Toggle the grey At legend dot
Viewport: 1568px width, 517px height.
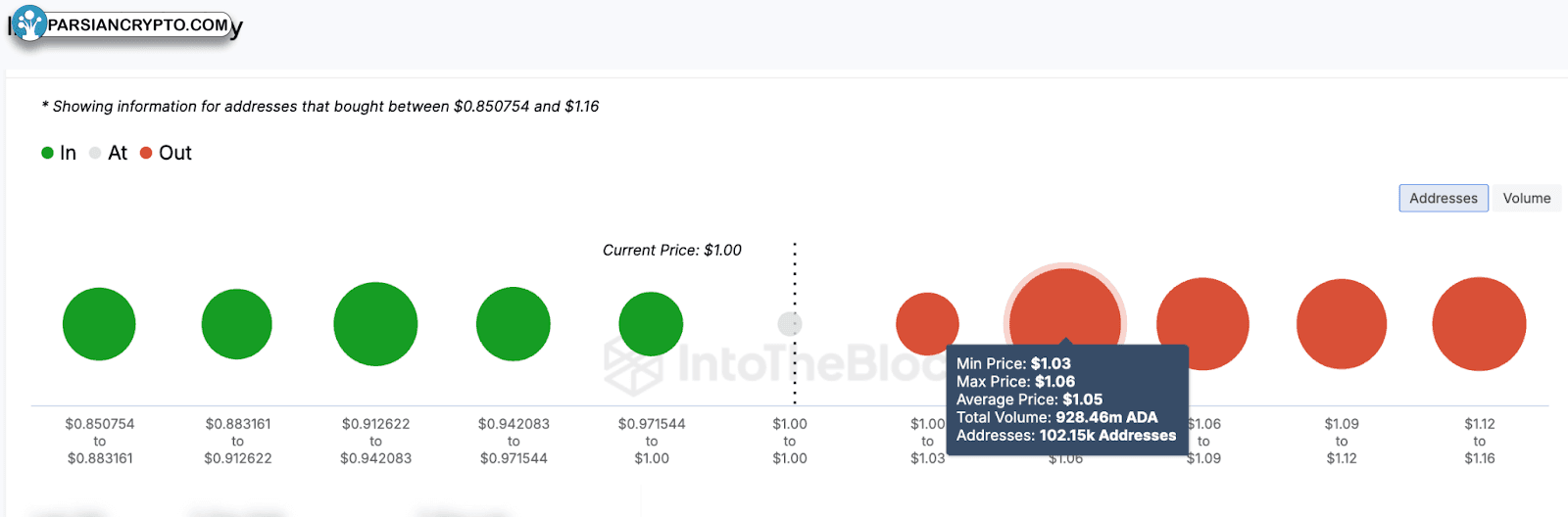(x=95, y=153)
